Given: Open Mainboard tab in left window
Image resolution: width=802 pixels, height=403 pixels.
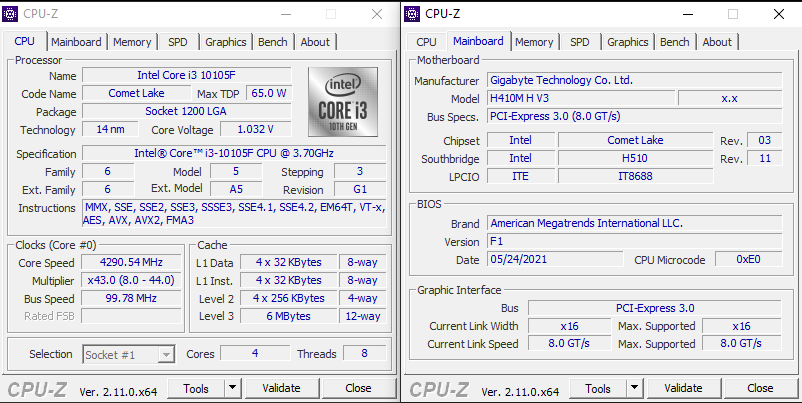Looking at the screenshot, I should pos(76,42).
